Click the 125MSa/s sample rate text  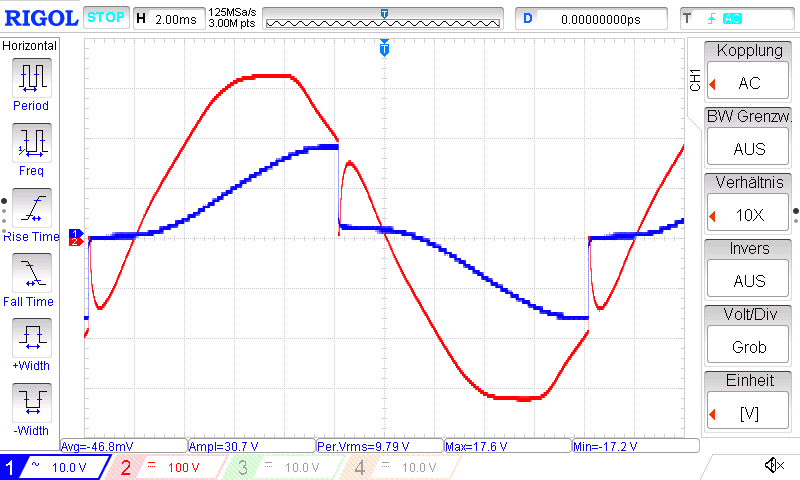coord(232,13)
